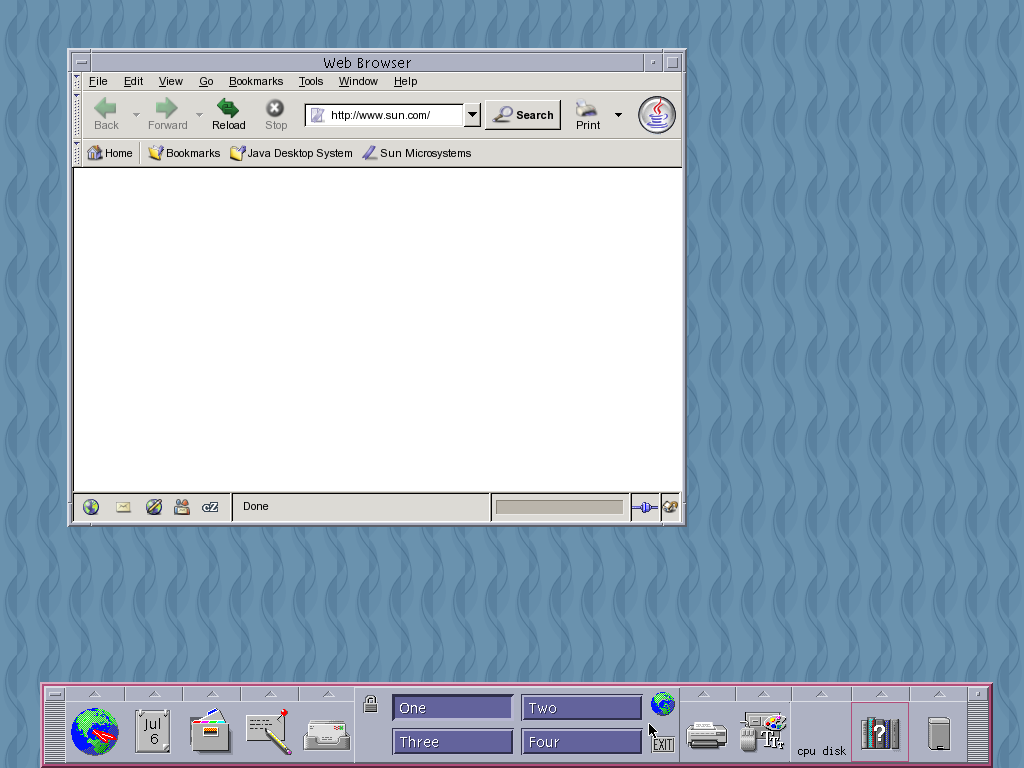Expand the subpanel above the printer icon
This screenshot has height=768, width=1024.
click(x=704, y=694)
